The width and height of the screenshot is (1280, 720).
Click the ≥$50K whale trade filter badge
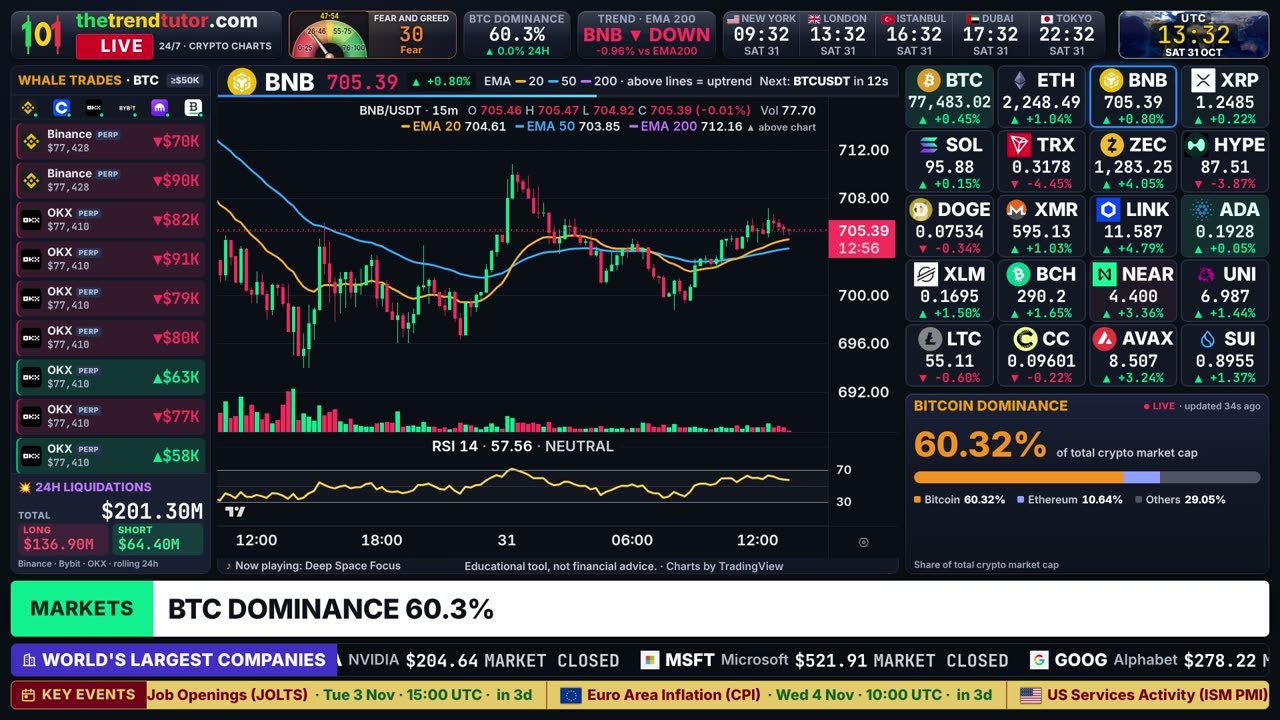click(185, 80)
